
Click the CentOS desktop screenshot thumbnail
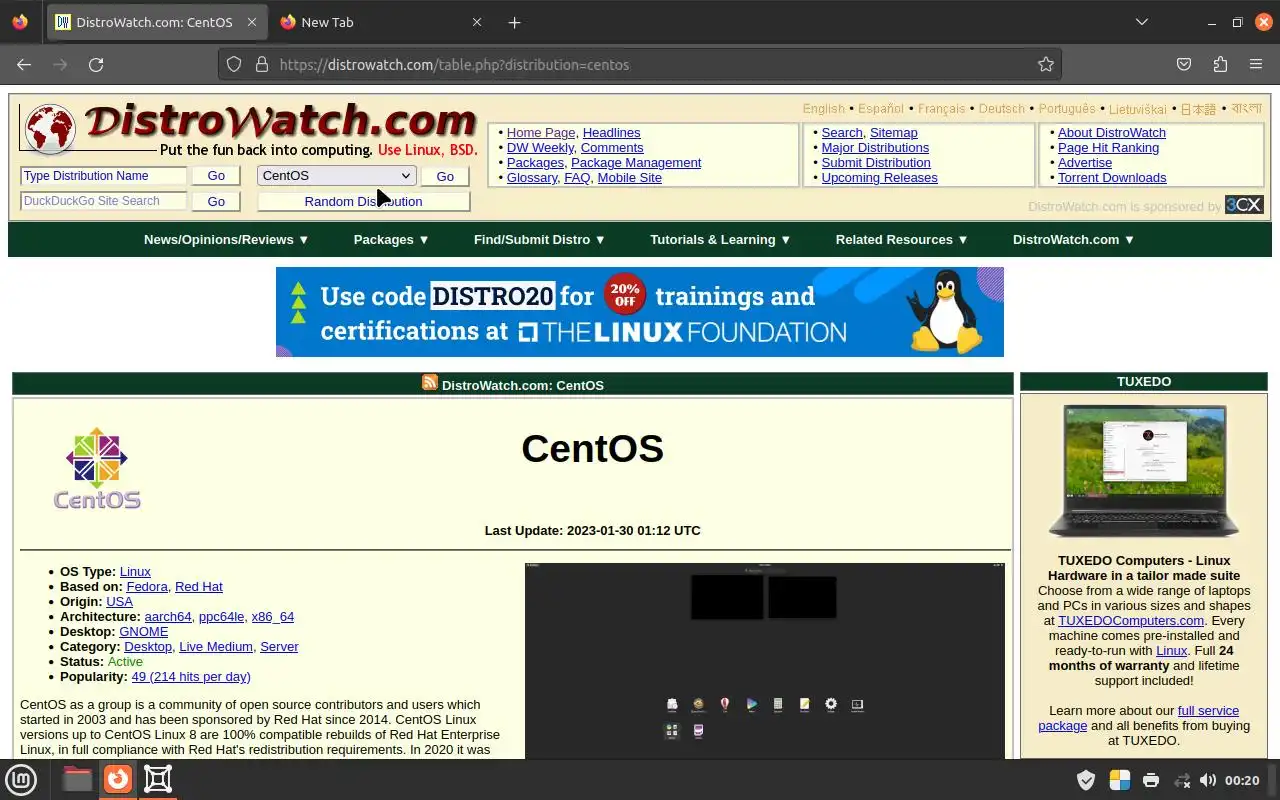765,660
